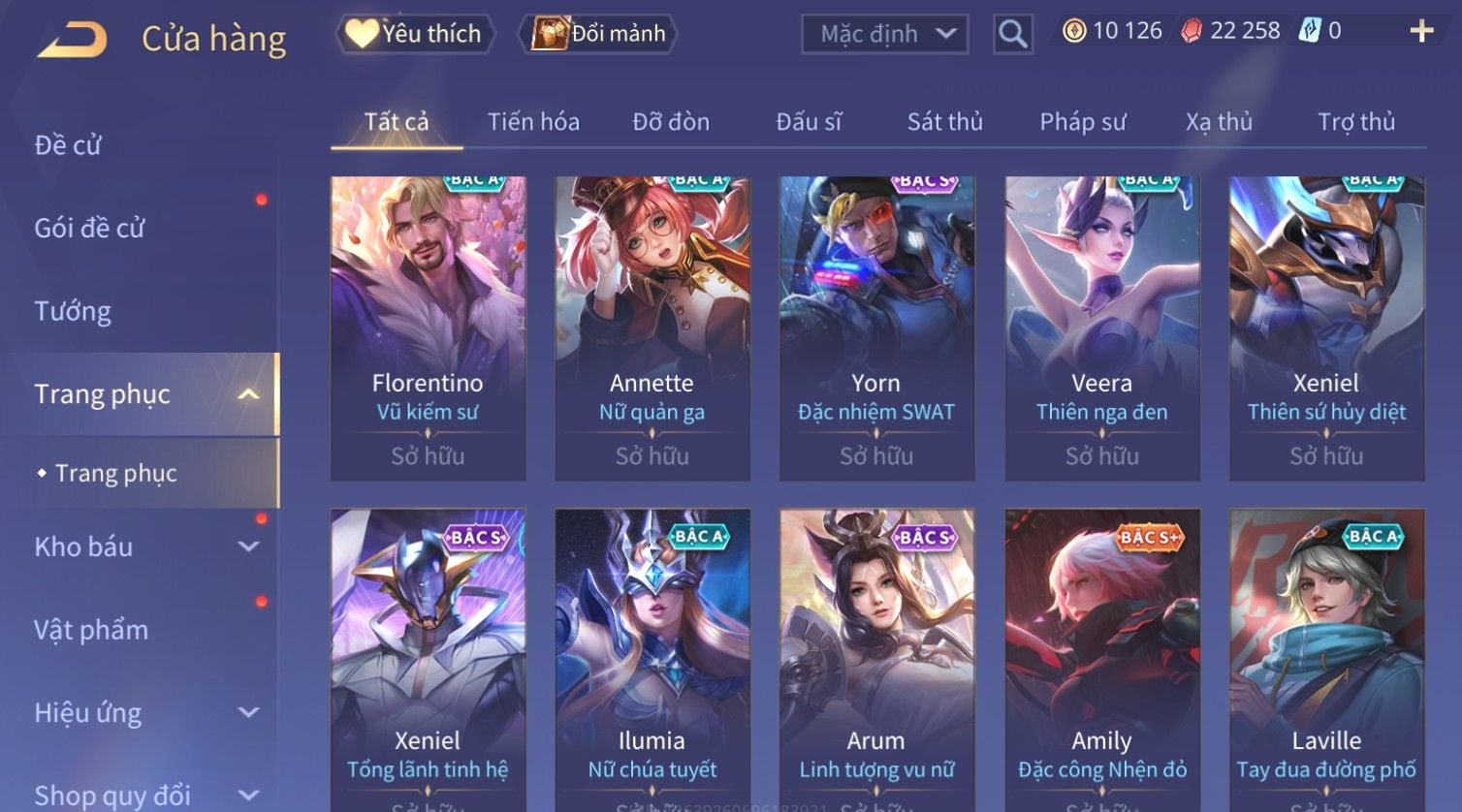Screen dimensions: 1462x812
Task: Open the search magnifier icon
Action: point(1012,34)
